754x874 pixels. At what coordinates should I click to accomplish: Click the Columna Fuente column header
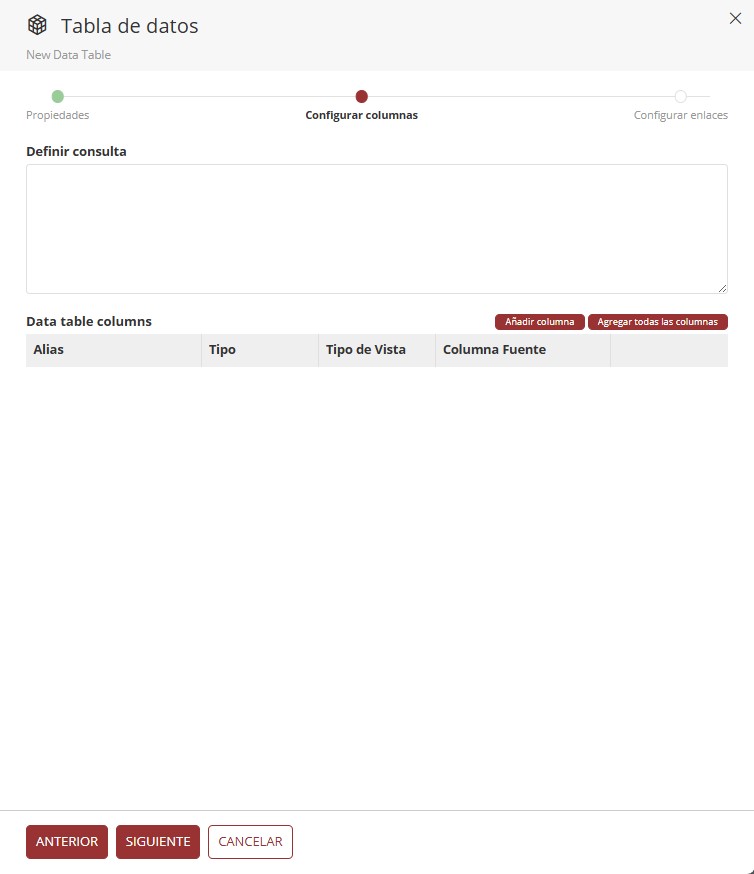[x=494, y=351]
